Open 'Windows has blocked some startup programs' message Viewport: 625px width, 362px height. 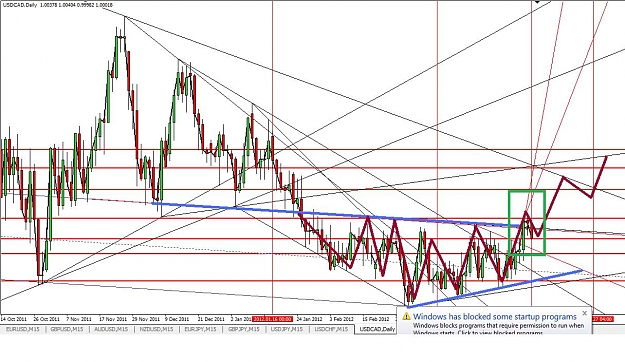pos(495,317)
